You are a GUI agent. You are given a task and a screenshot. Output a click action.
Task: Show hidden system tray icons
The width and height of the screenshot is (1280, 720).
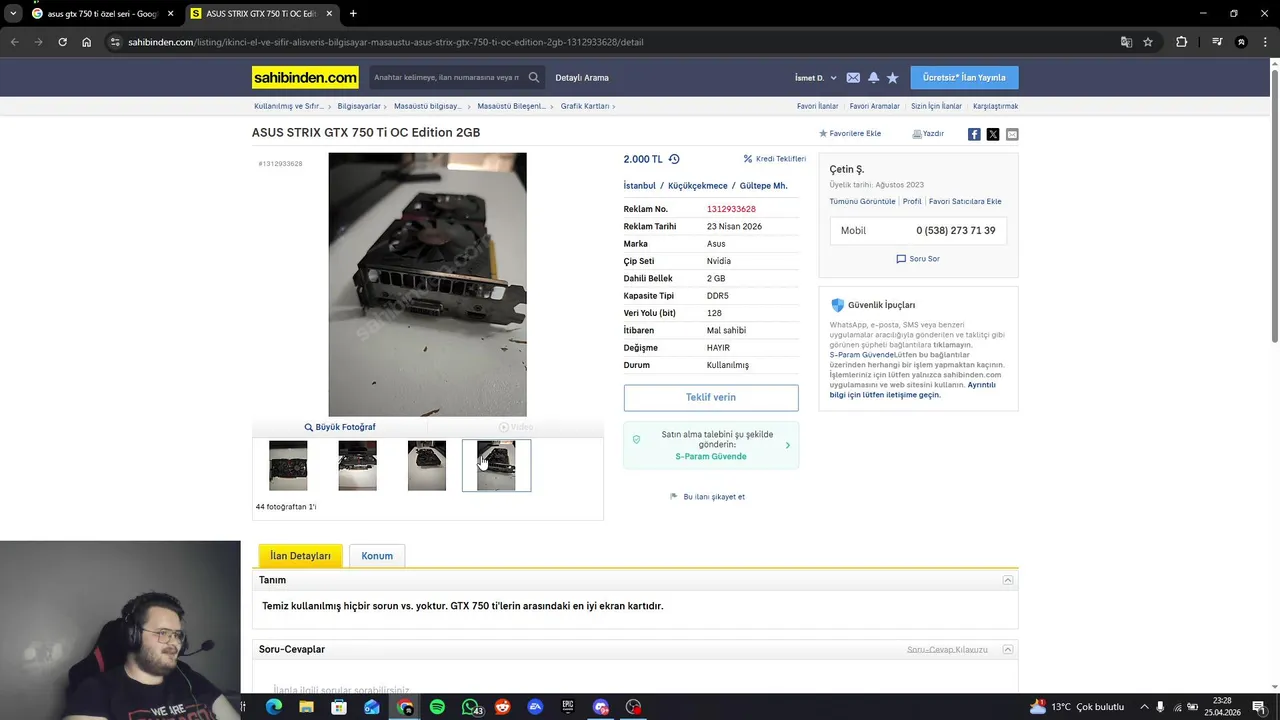[1144, 707]
